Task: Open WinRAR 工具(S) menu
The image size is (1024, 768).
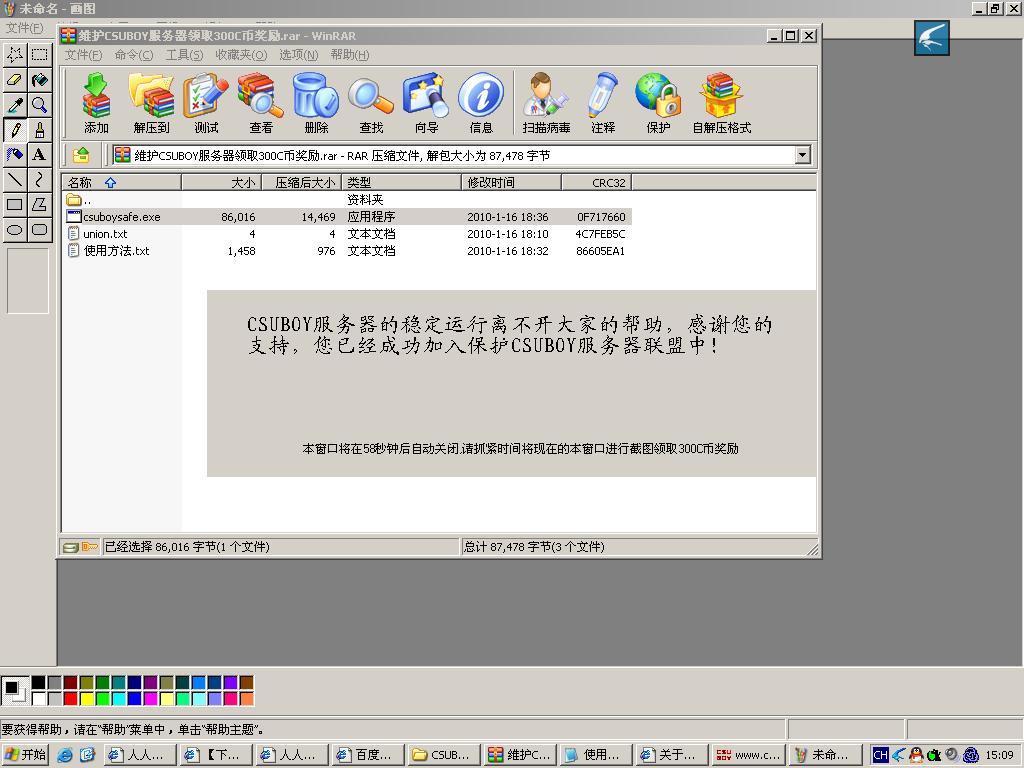Action: [184, 55]
